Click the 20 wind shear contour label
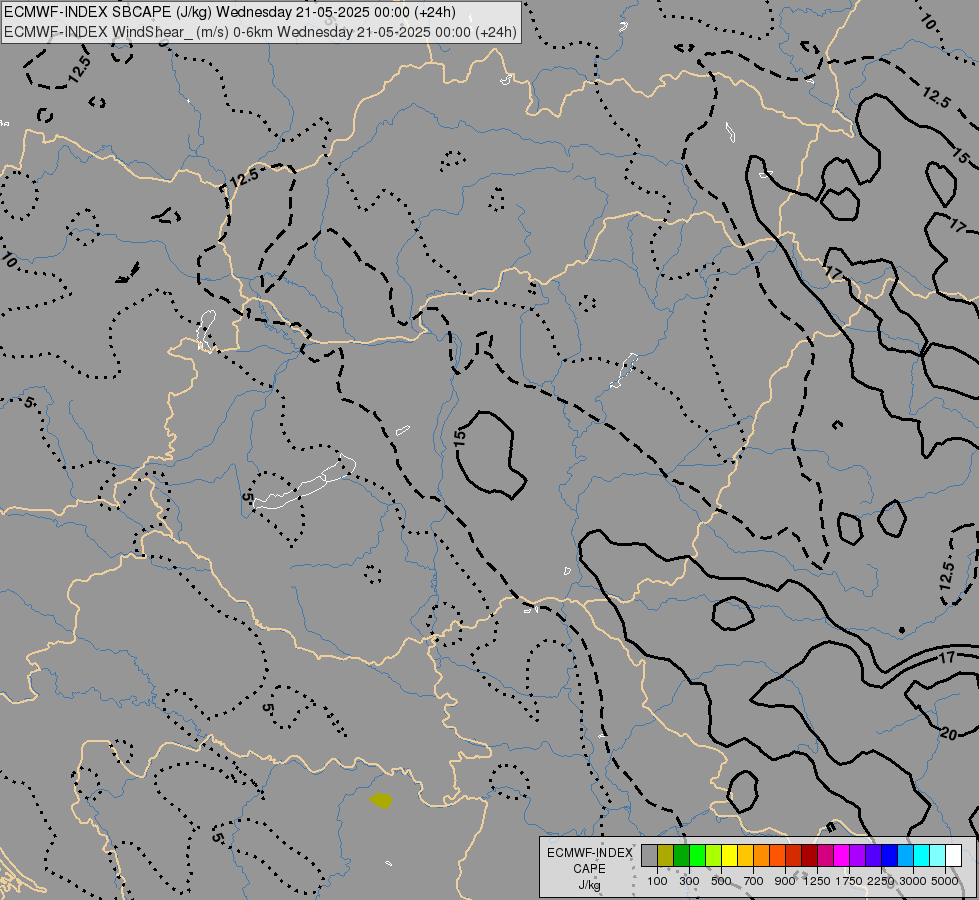The height and width of the screenshot is (900, 979). [x=948, y=734]
